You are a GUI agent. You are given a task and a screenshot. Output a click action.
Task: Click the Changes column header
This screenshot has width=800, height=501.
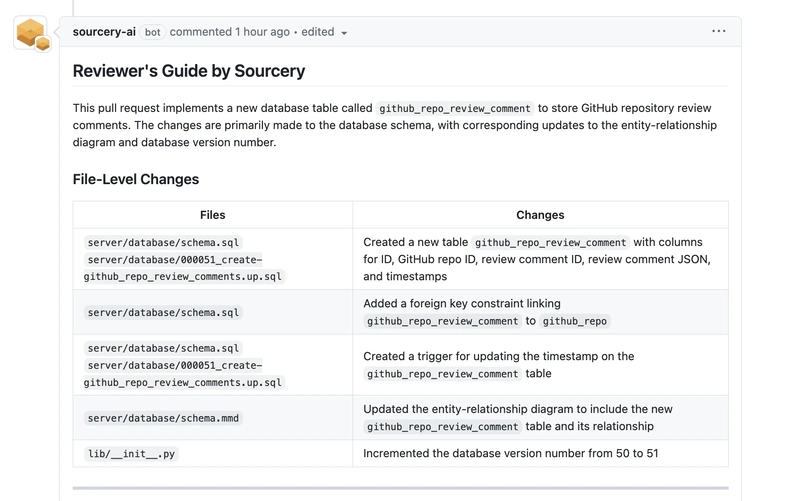[540, 215]
